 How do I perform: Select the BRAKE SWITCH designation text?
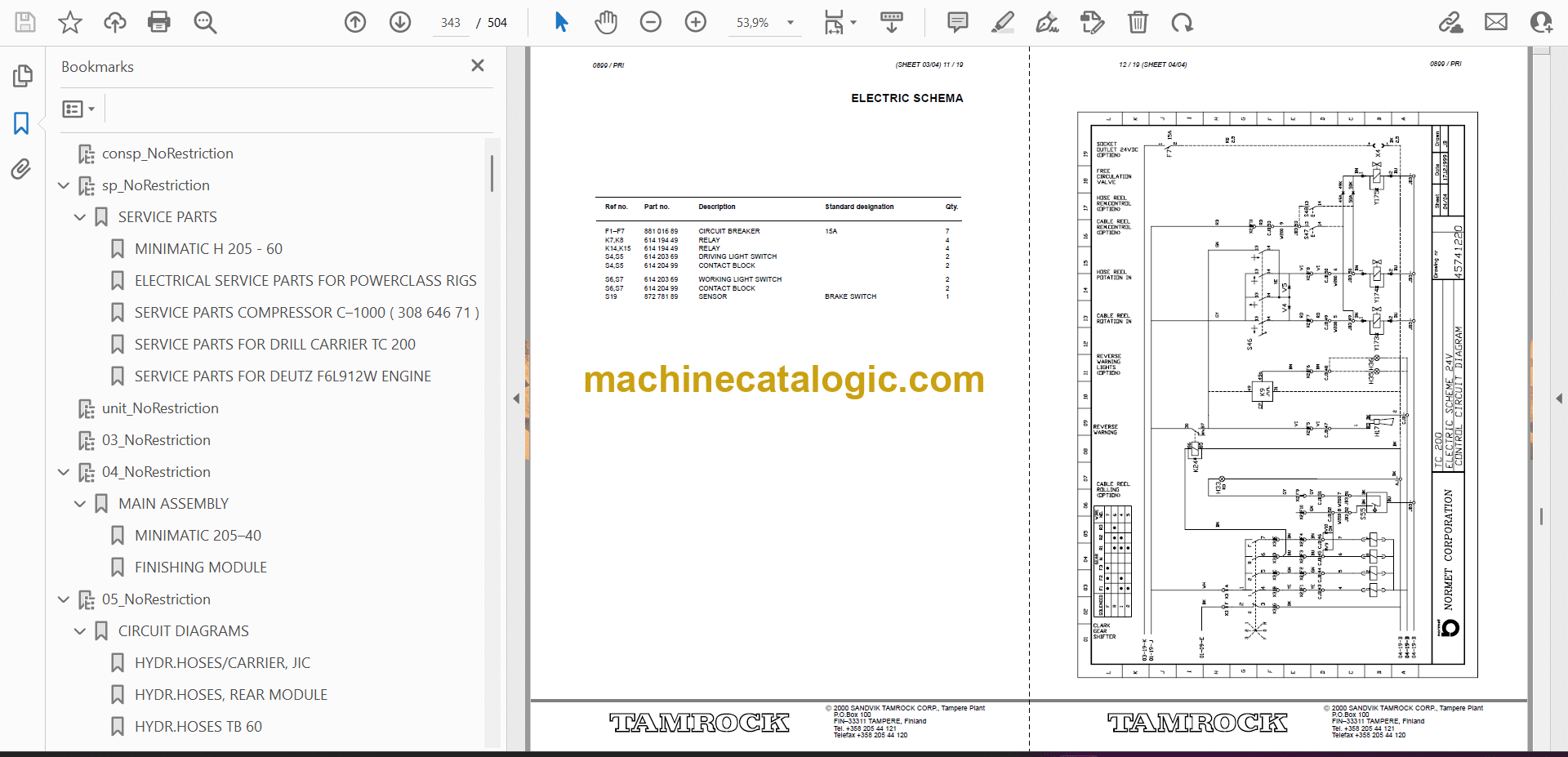click(850, 296)
